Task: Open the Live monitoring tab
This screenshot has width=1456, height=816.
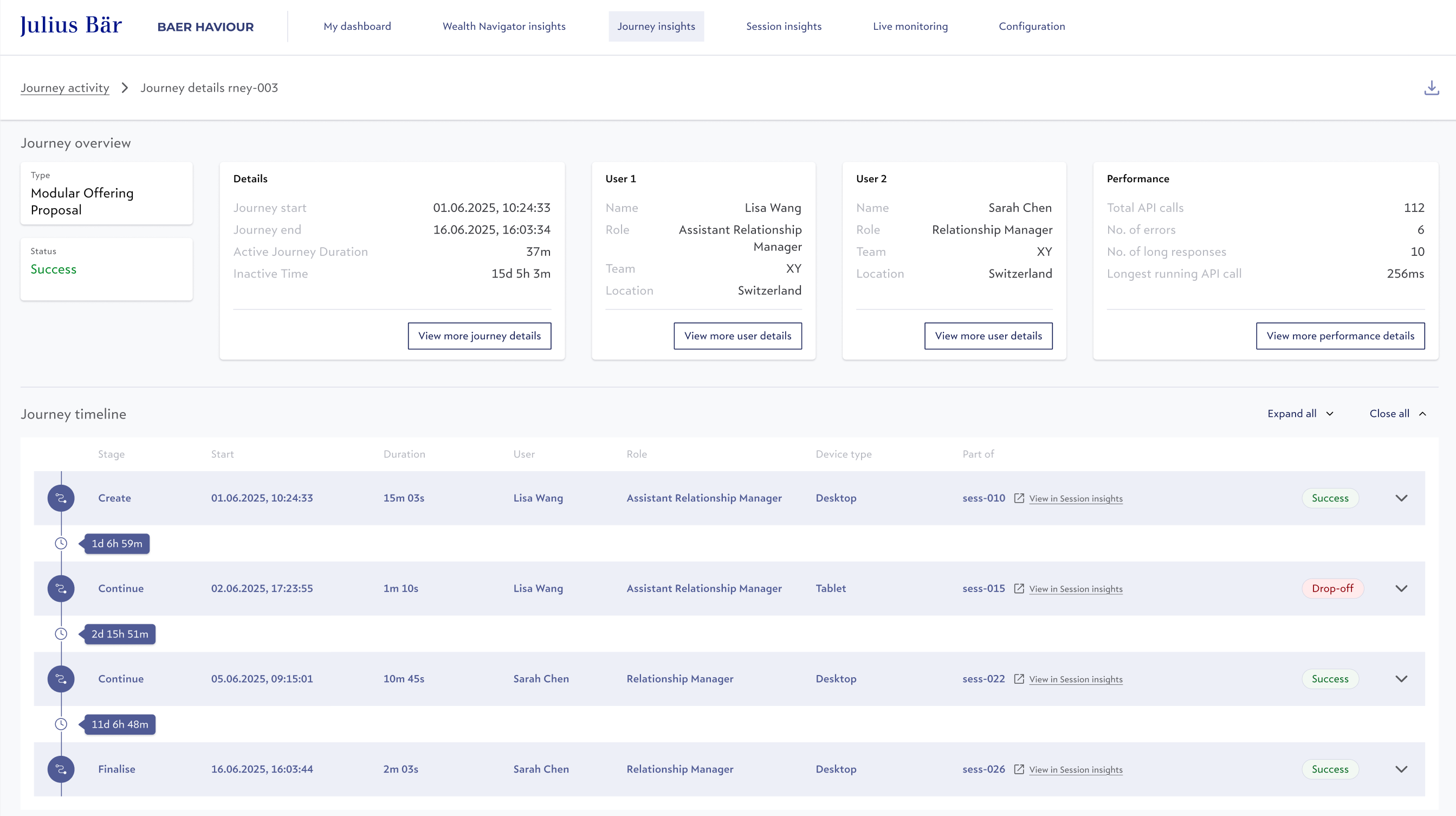Action: tap(910, 26)
